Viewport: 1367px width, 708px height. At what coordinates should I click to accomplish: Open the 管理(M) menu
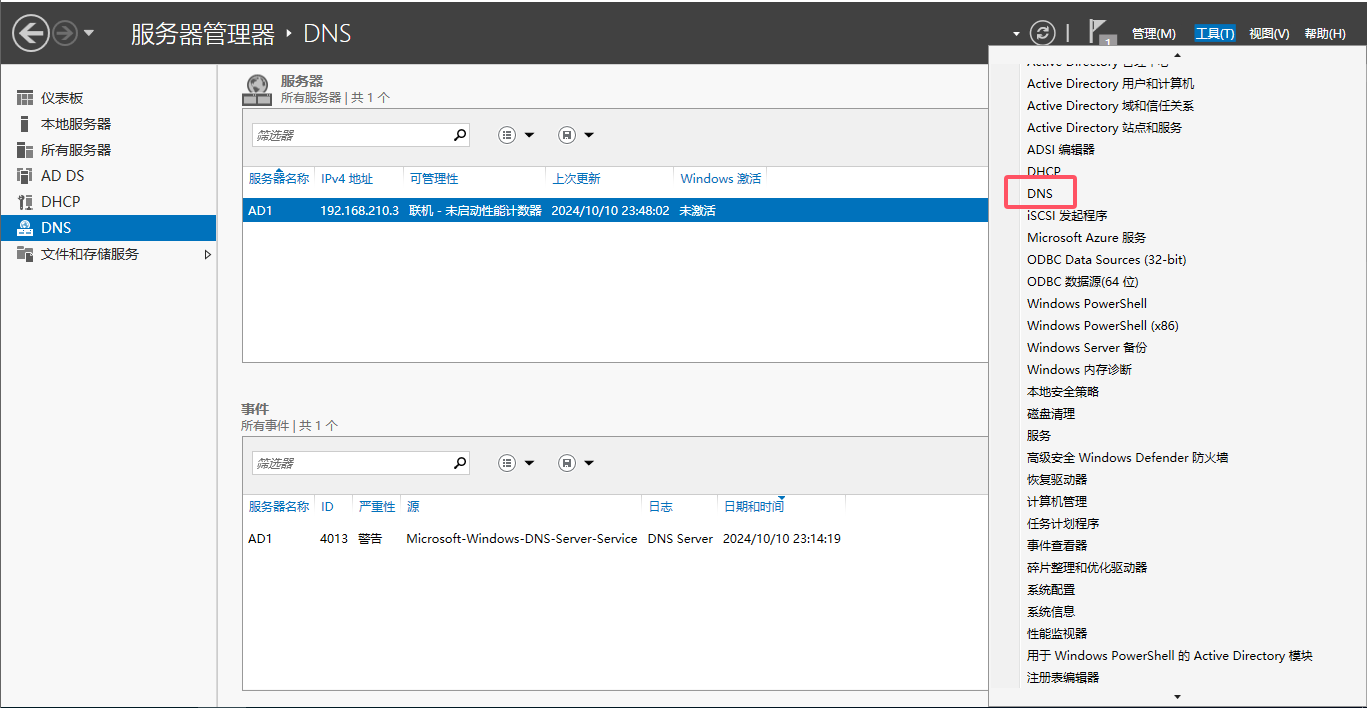(x=1153, y=34)
